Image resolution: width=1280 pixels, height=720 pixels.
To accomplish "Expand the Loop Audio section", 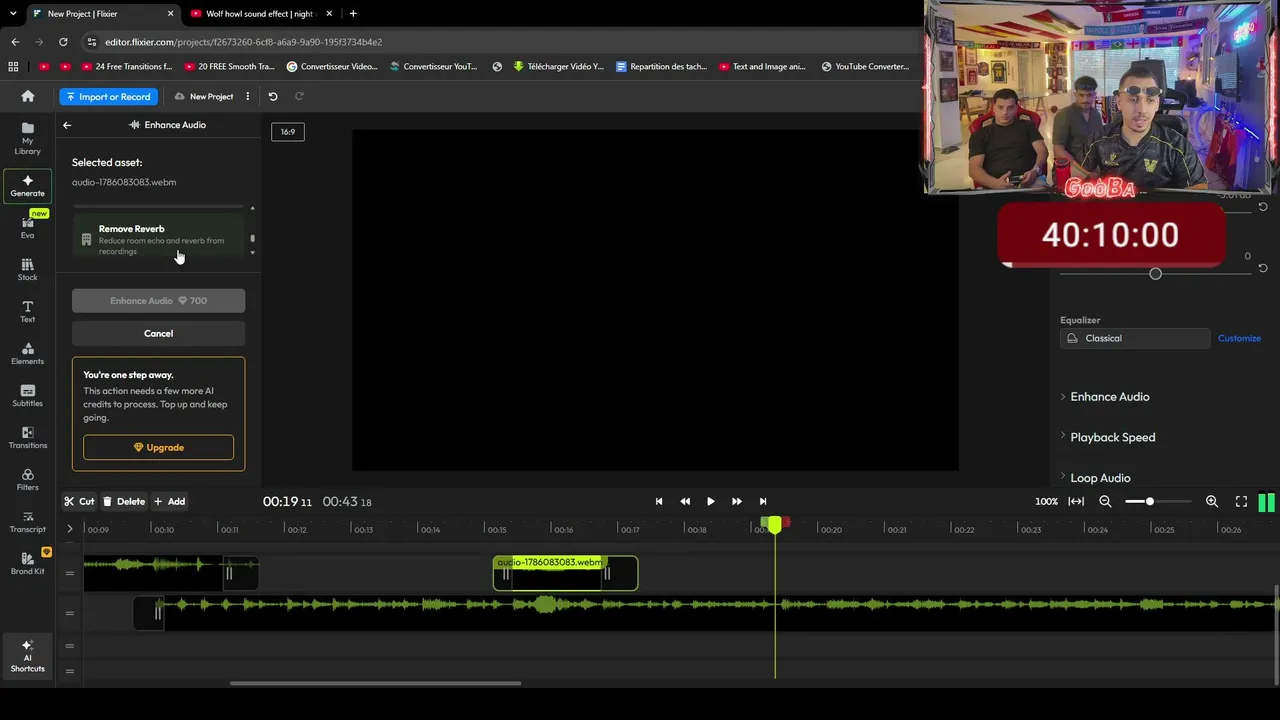I will click(x=1100, y=478).
